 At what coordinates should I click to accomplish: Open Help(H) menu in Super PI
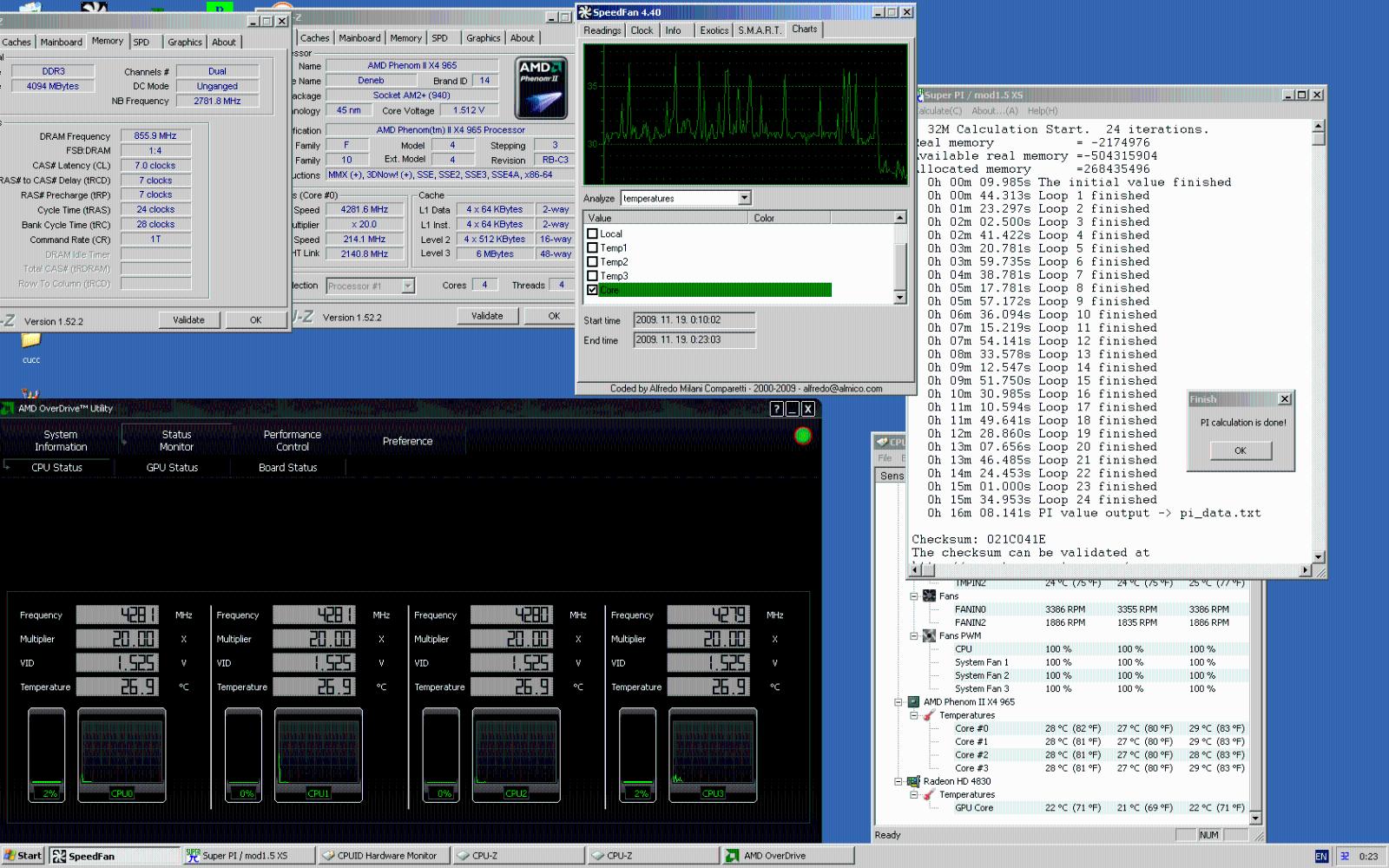tap(1043, 111)
